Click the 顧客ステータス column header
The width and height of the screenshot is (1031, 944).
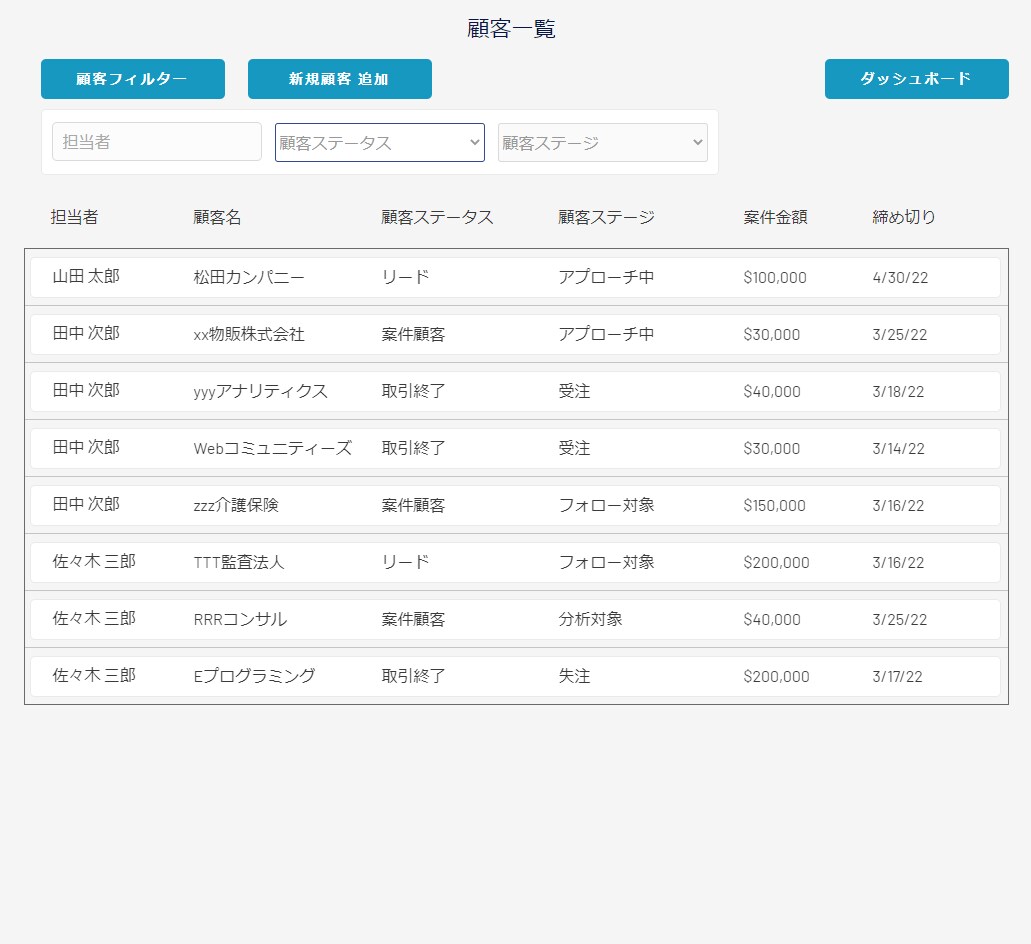[437, 217]
